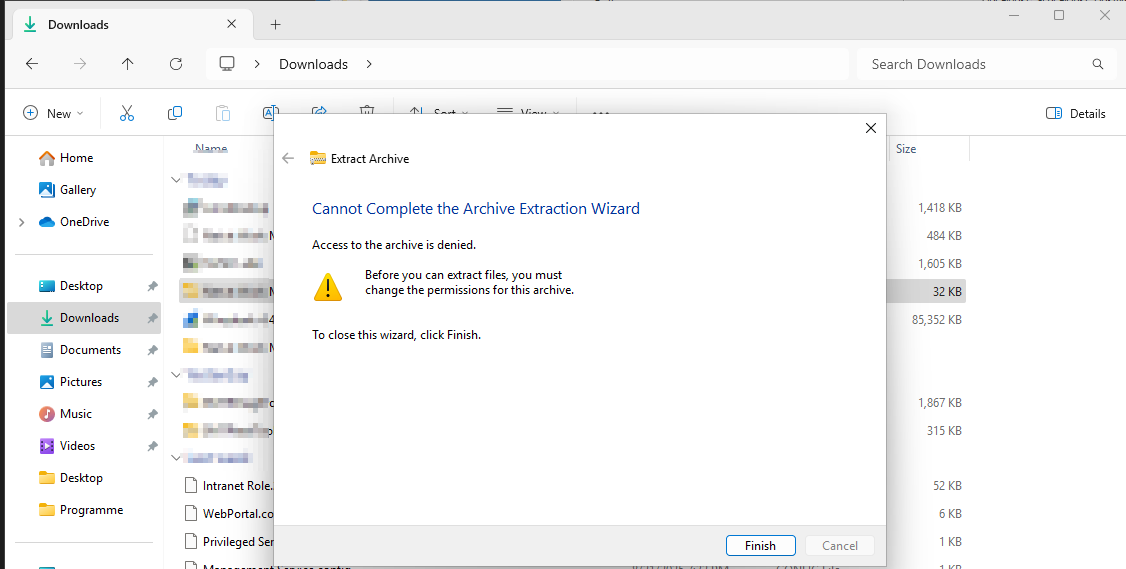Click the Up arrow navigation icon

[127, 64]
